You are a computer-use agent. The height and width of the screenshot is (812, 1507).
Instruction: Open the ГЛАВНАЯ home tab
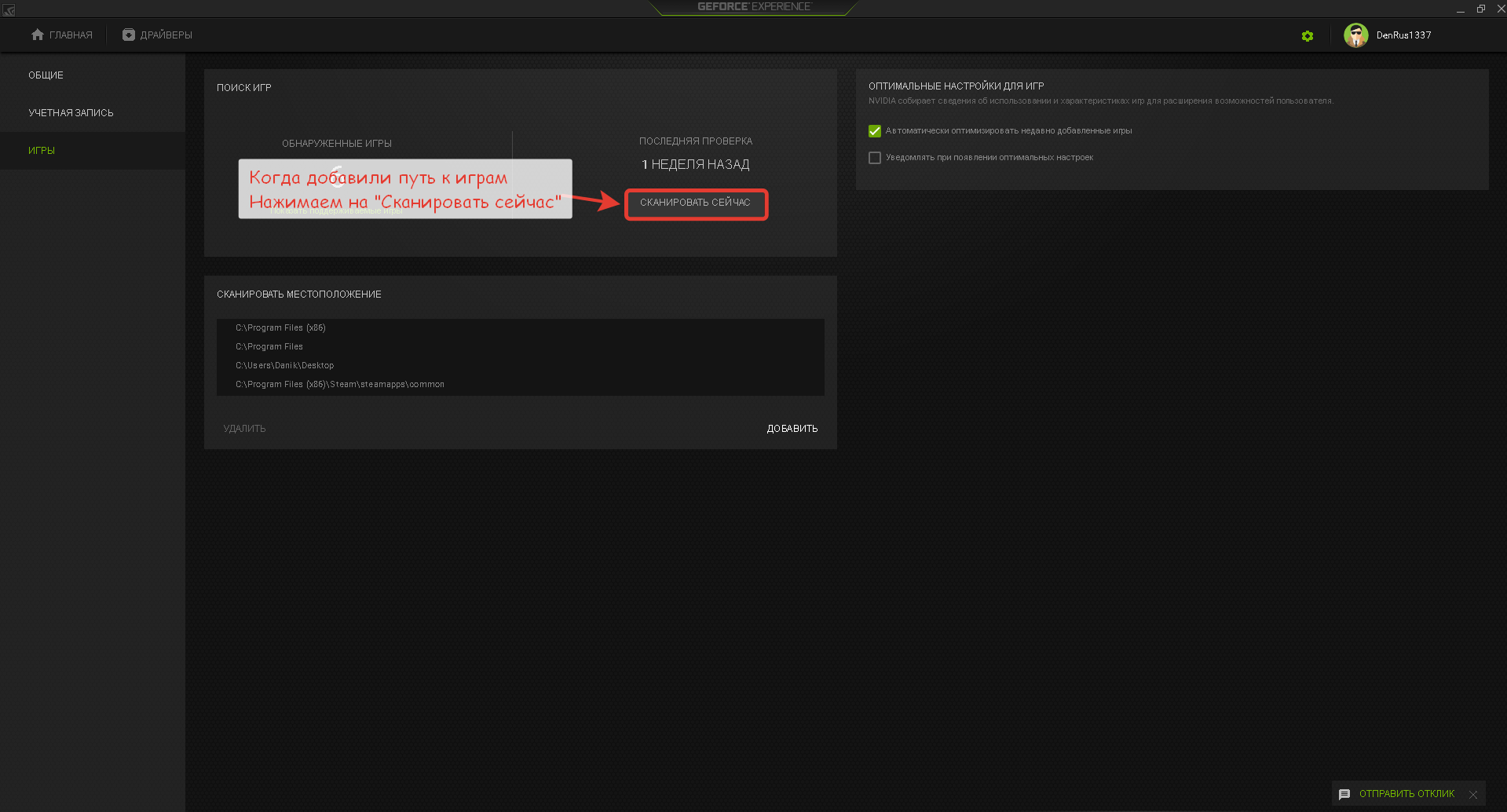62,35
